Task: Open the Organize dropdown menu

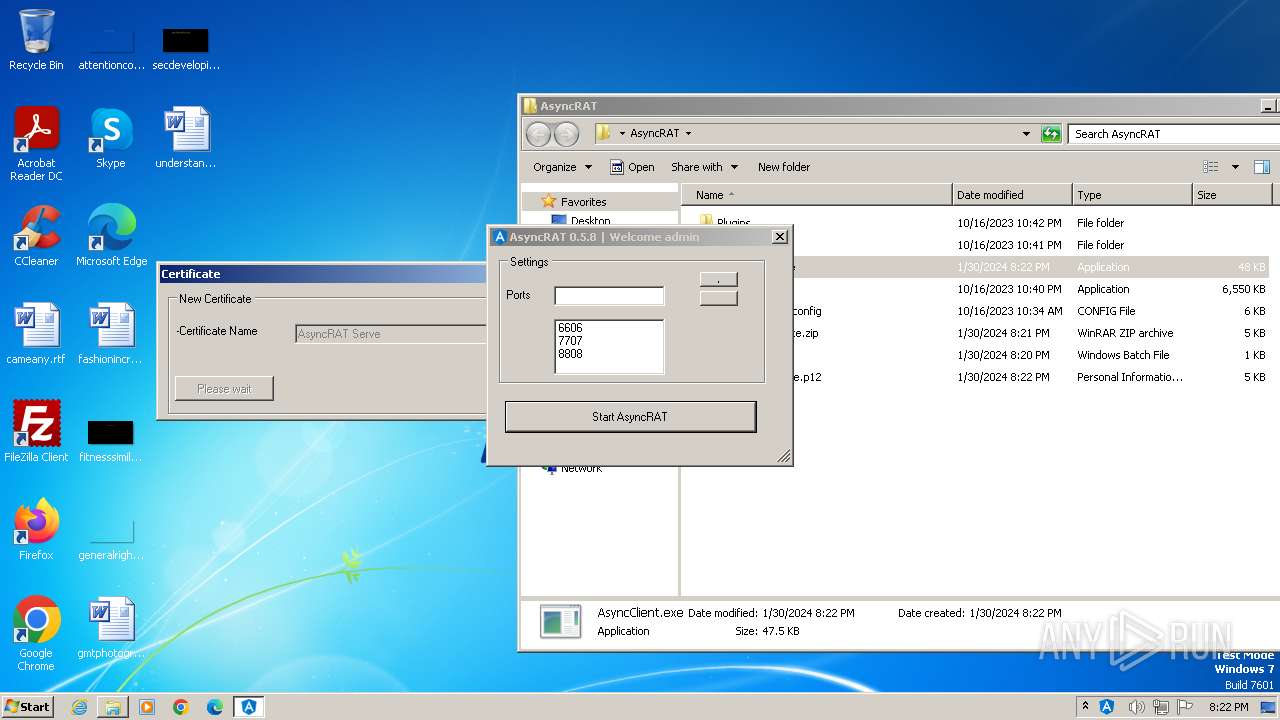Action: pos(563,167)
